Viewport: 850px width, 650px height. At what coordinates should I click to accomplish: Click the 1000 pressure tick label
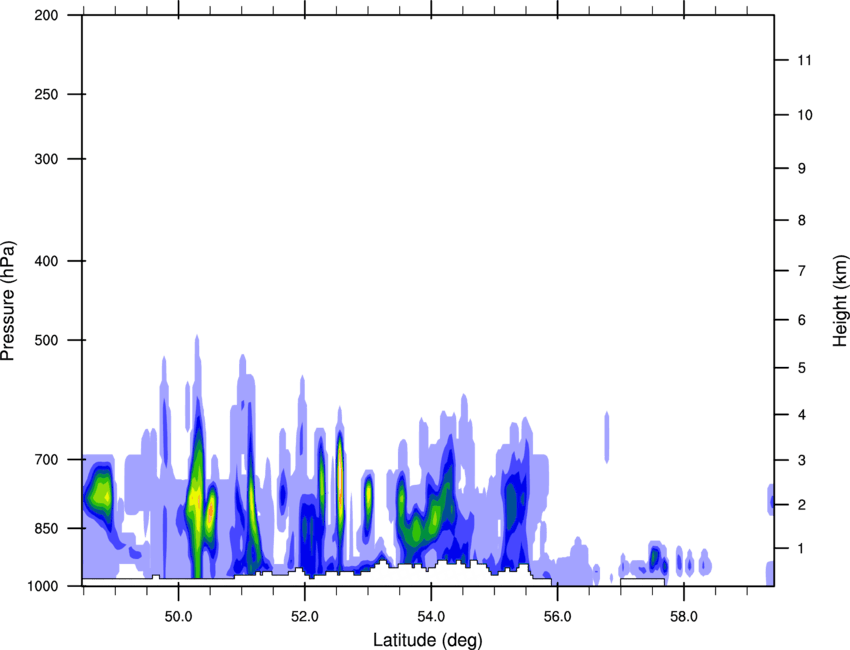pyautogui.click(x=43, y=586)
